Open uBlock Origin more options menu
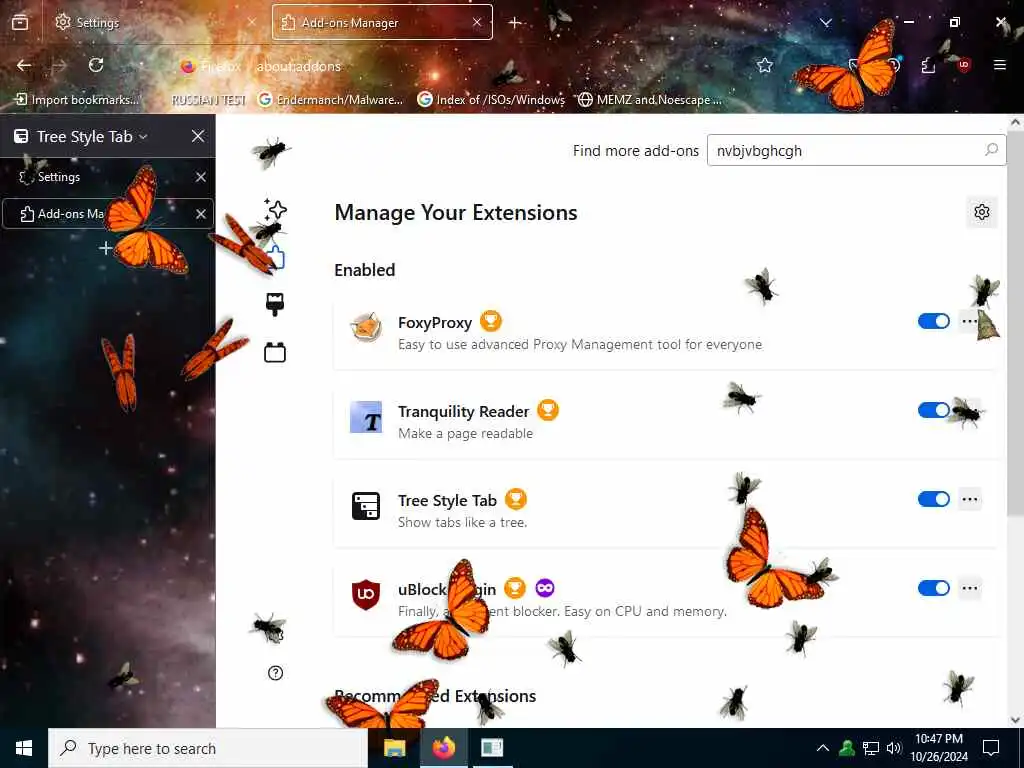 click(970, 588)
